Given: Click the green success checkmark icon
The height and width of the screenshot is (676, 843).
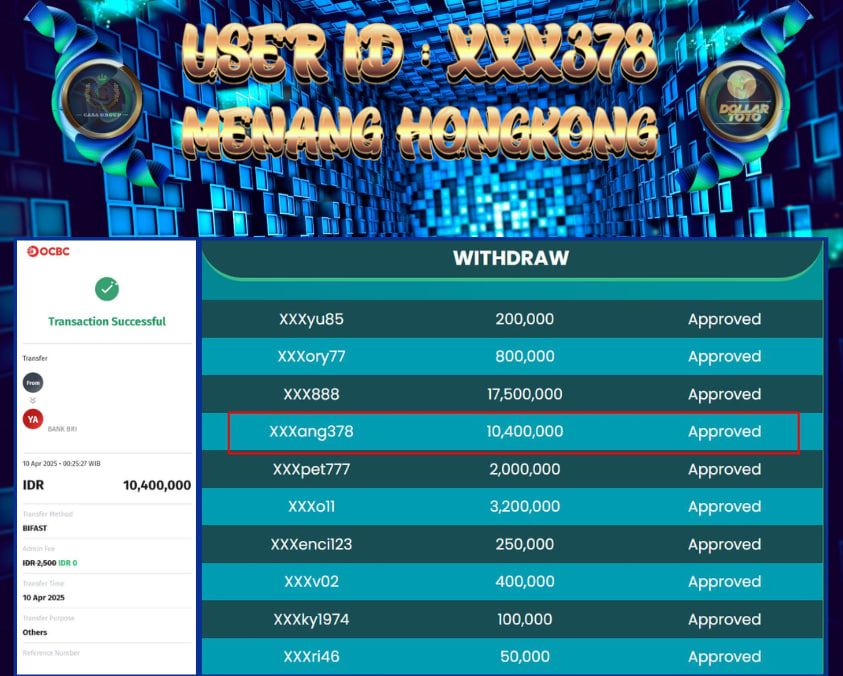Looking at the screenshot, I should (107, 289).
